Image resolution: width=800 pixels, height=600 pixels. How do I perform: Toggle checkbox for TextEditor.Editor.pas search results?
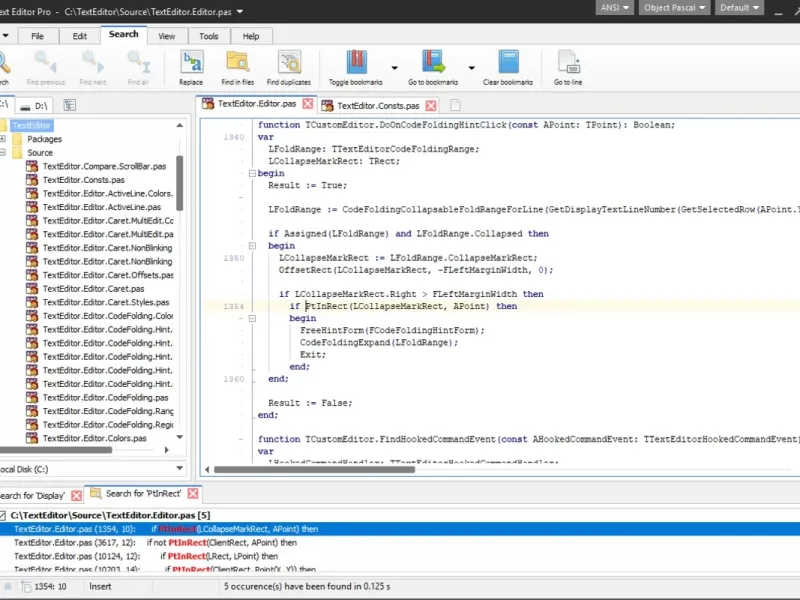coord(3,515)
